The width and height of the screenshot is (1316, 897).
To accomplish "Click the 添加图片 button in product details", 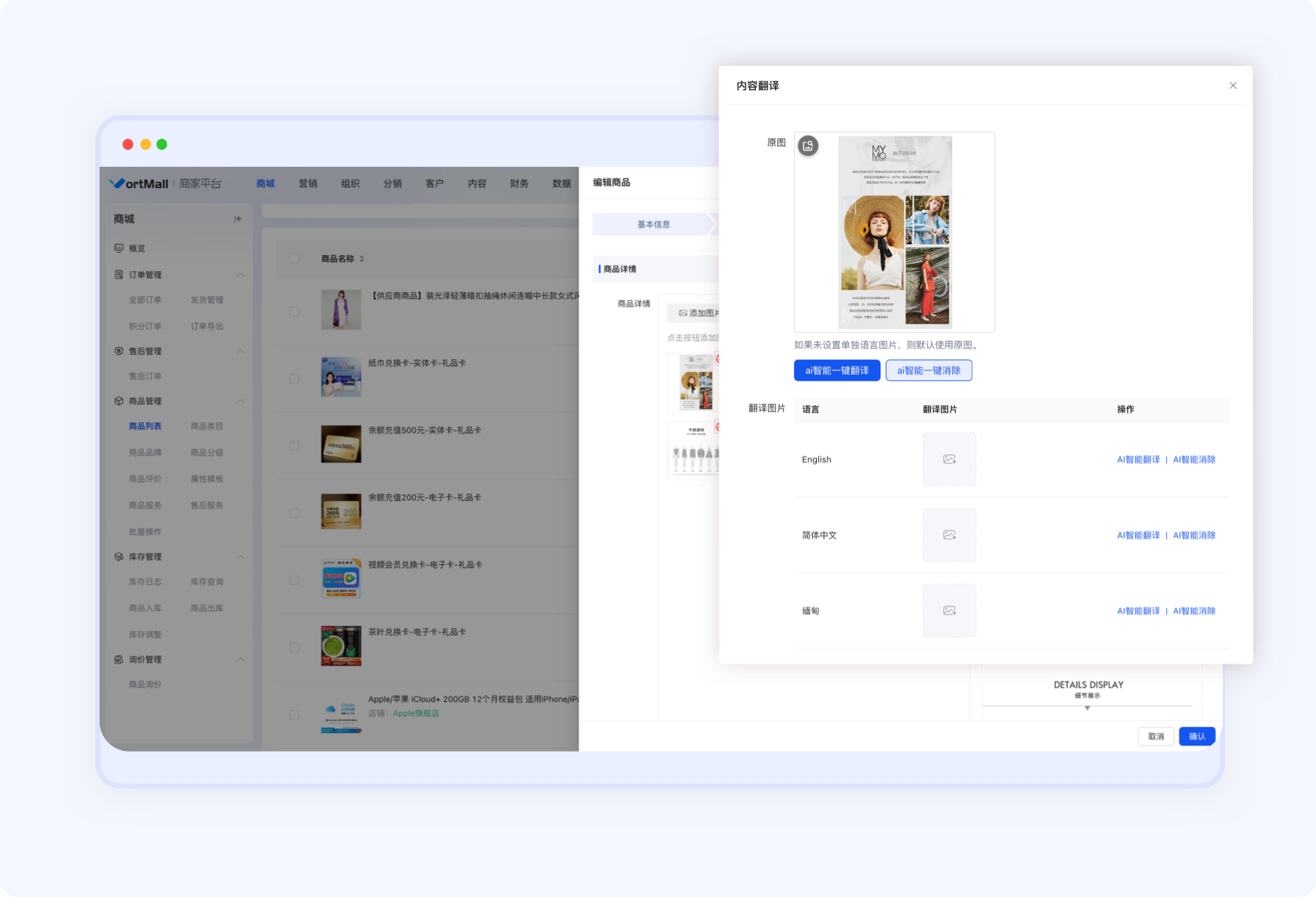I will 695,313.
